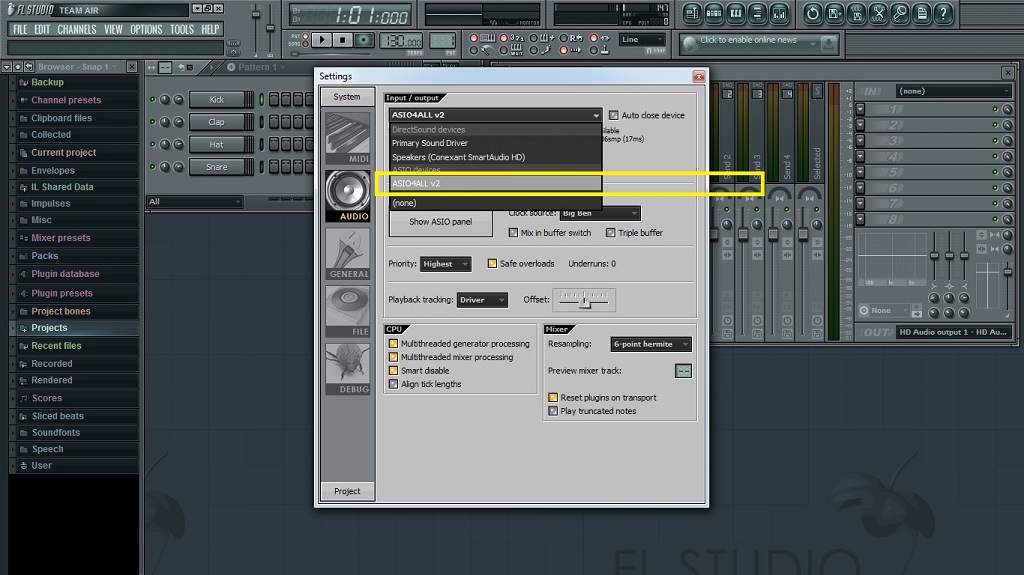The width and height of the screenshot is (1024, 575).
Task: Toggle Play truncated notes checkbox
Action: pos(552,411)
